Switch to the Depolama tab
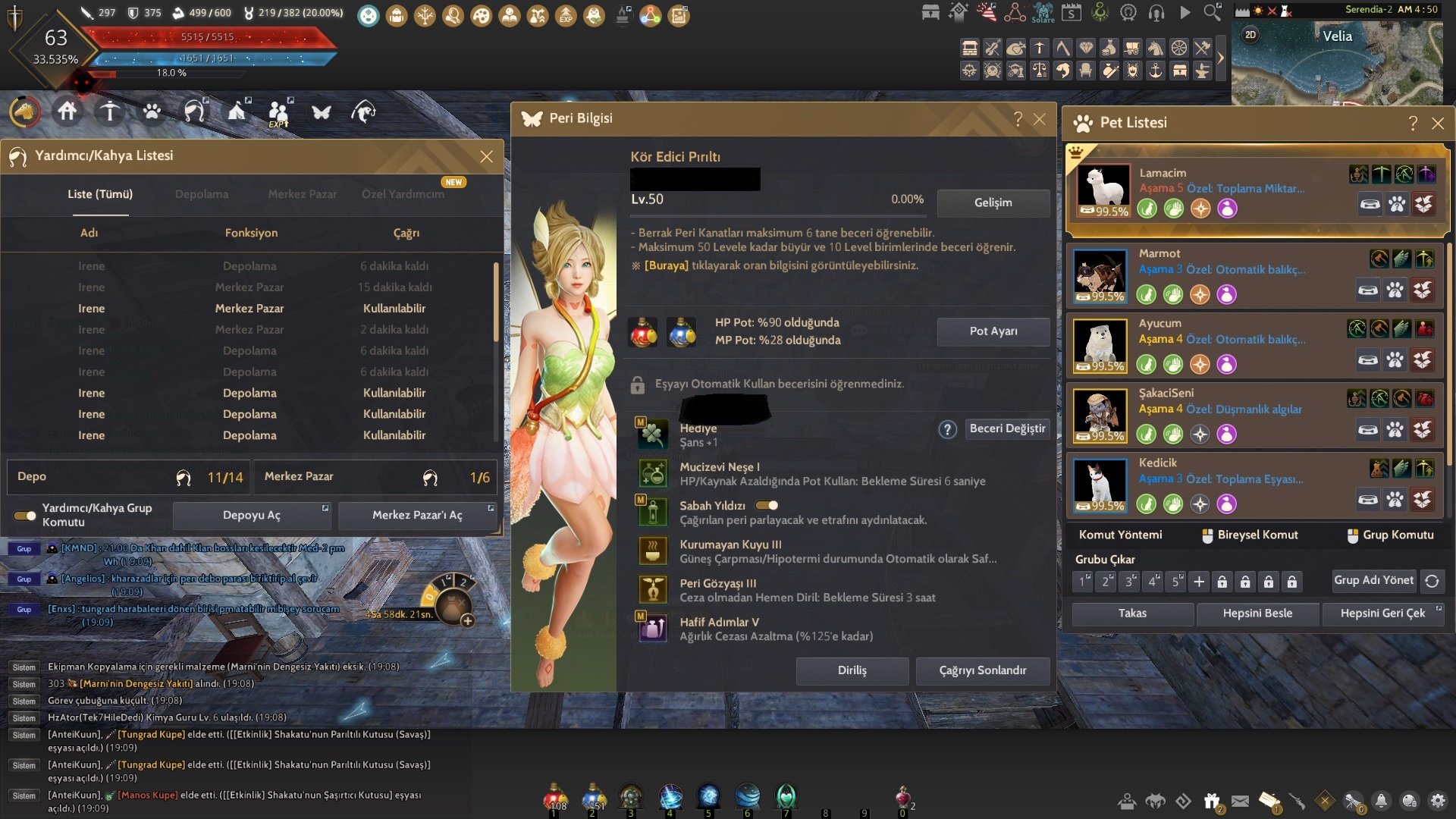This screenshot has height=819, width=1456. point(202,194)
